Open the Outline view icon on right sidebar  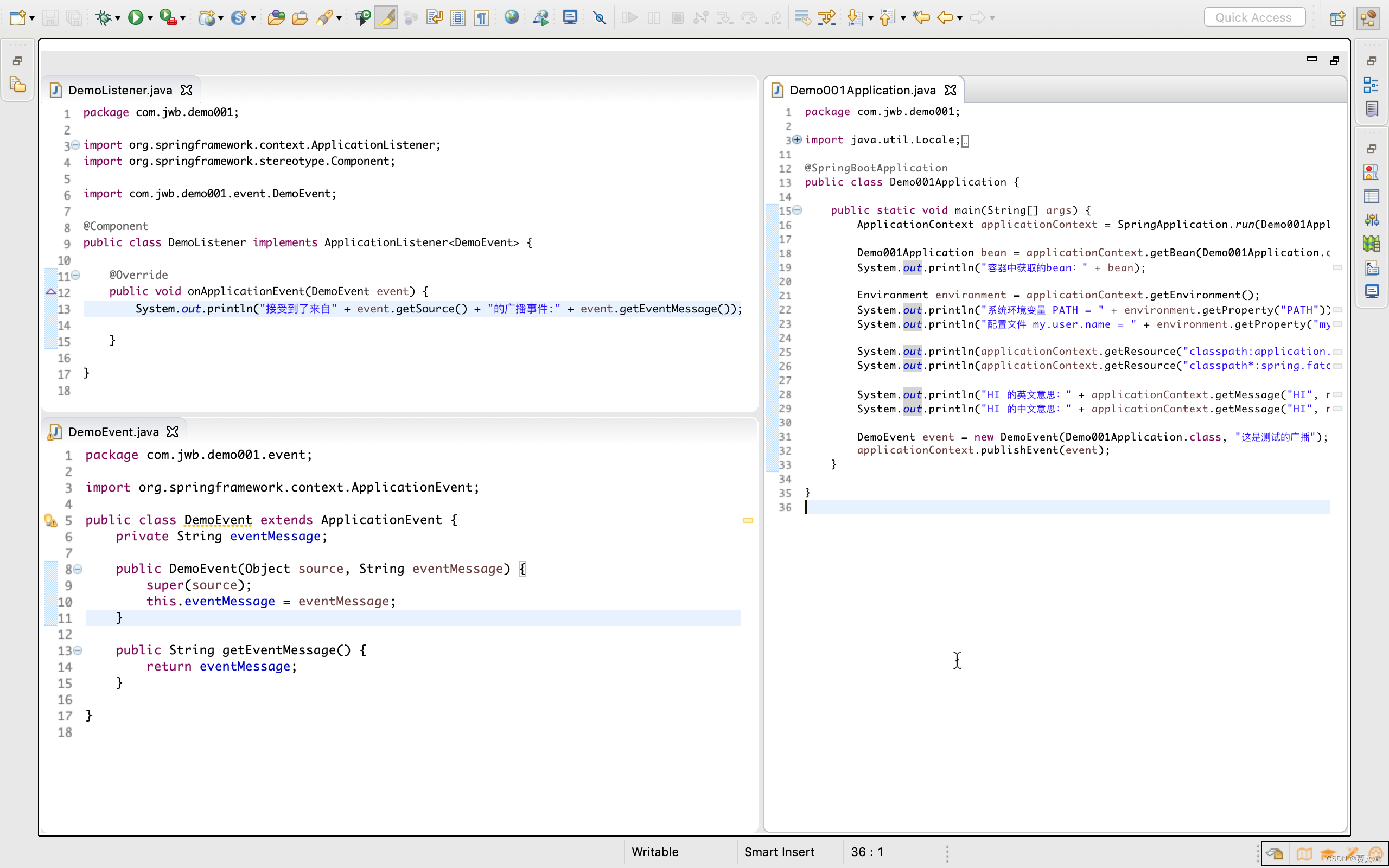click(x=1371, y=85)
